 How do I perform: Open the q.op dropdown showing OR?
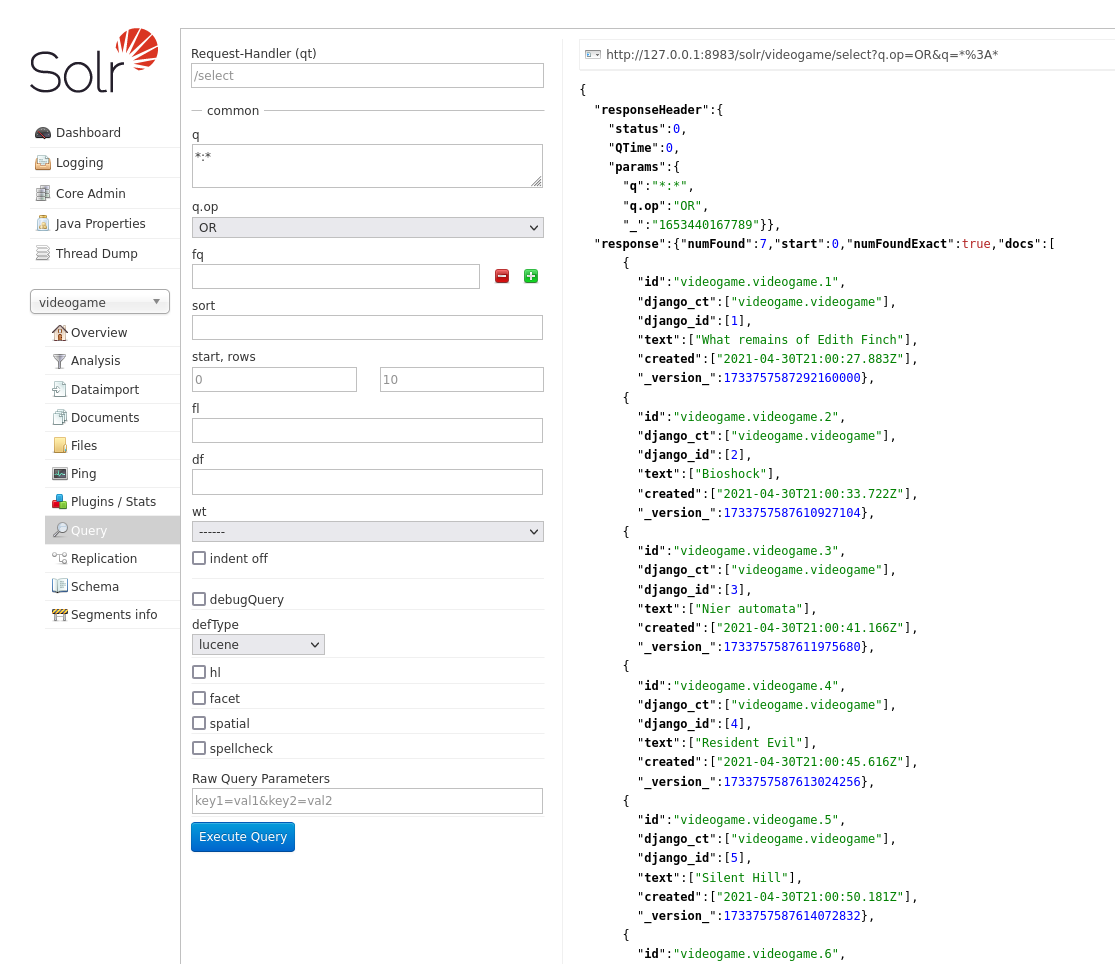pos(367,228)
